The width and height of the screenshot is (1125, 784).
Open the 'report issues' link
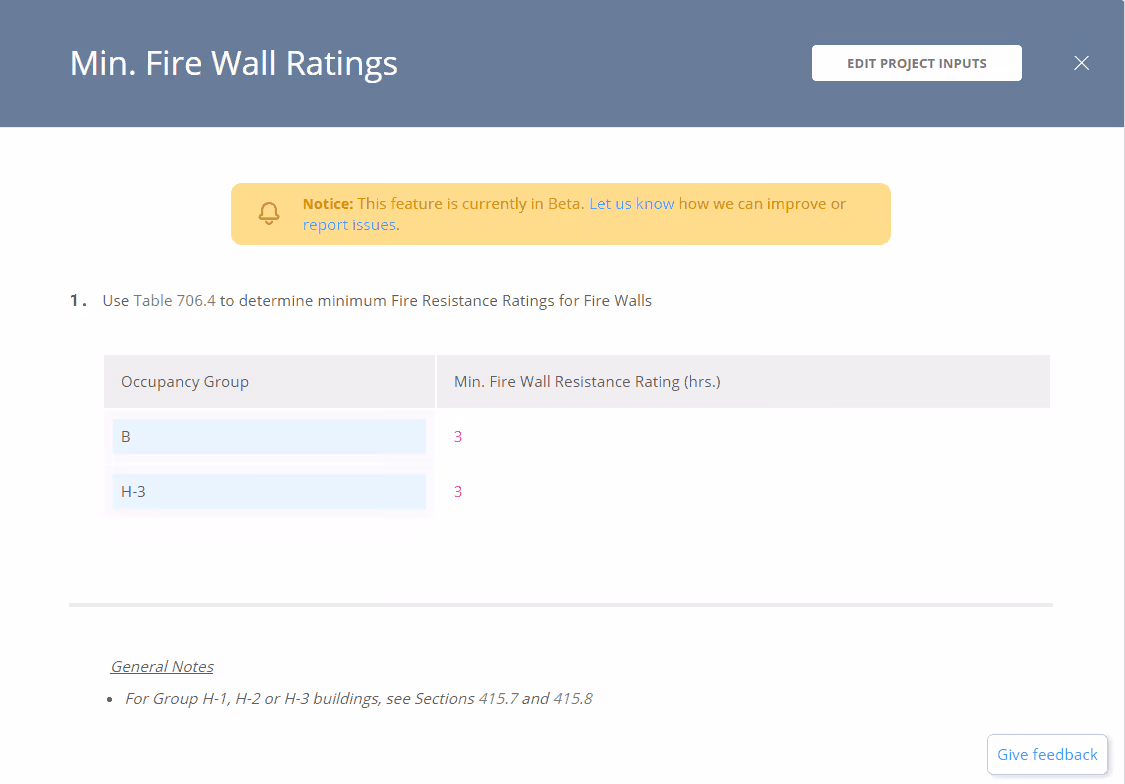(x=349, y=225)
